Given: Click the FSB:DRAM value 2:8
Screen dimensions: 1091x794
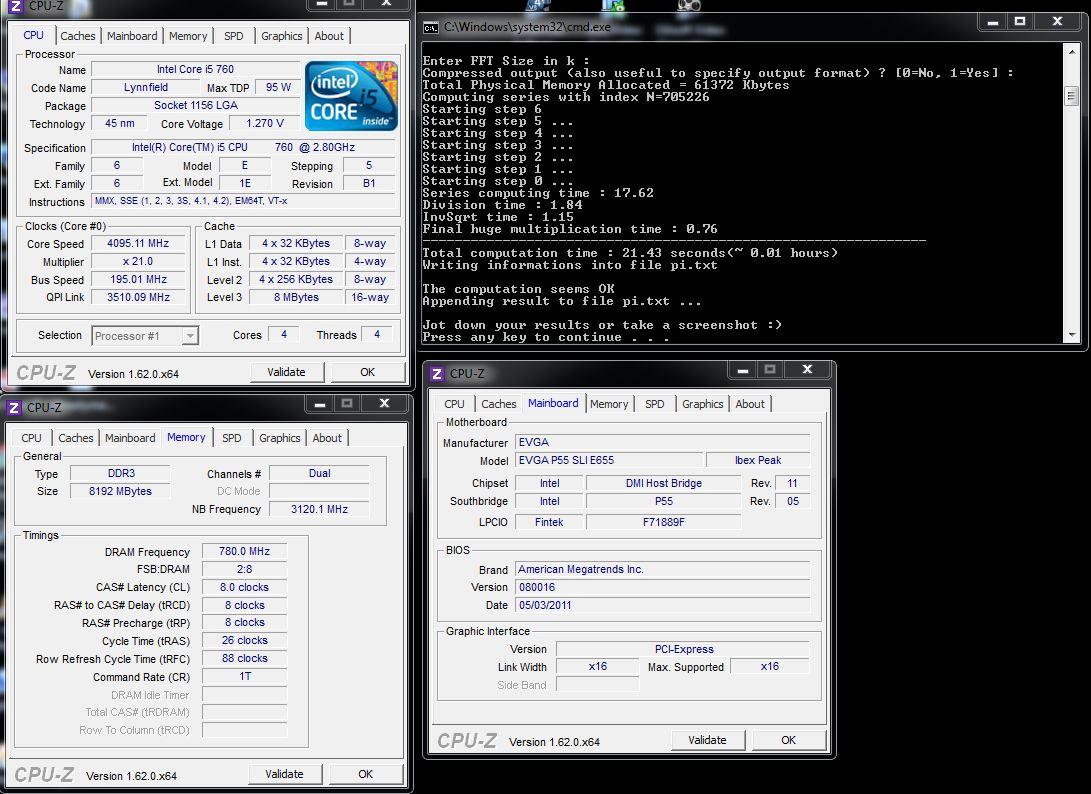Looking at the screenshot, I should click(x=244, y=569).
